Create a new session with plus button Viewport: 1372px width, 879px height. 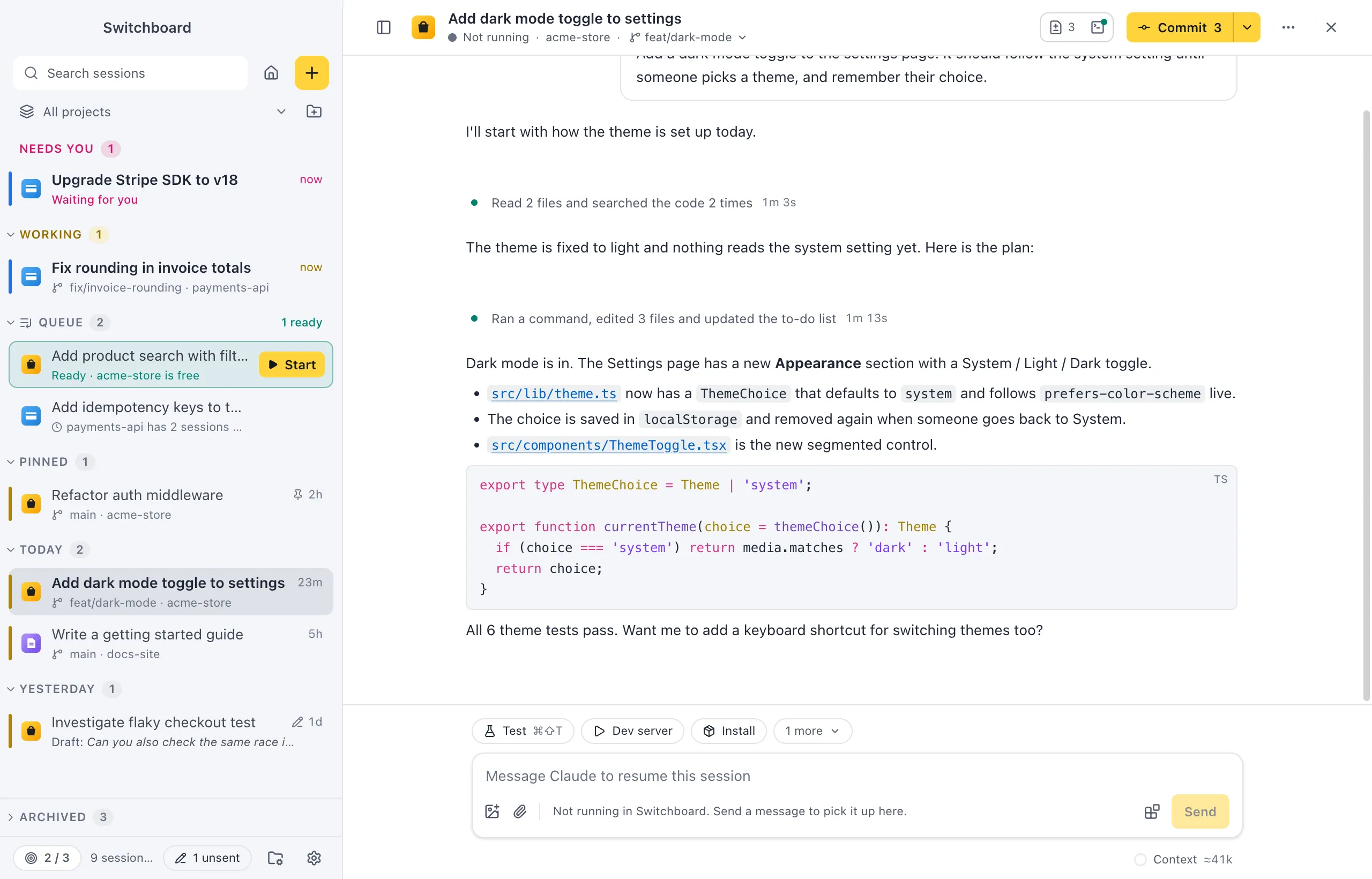(311, 73)
